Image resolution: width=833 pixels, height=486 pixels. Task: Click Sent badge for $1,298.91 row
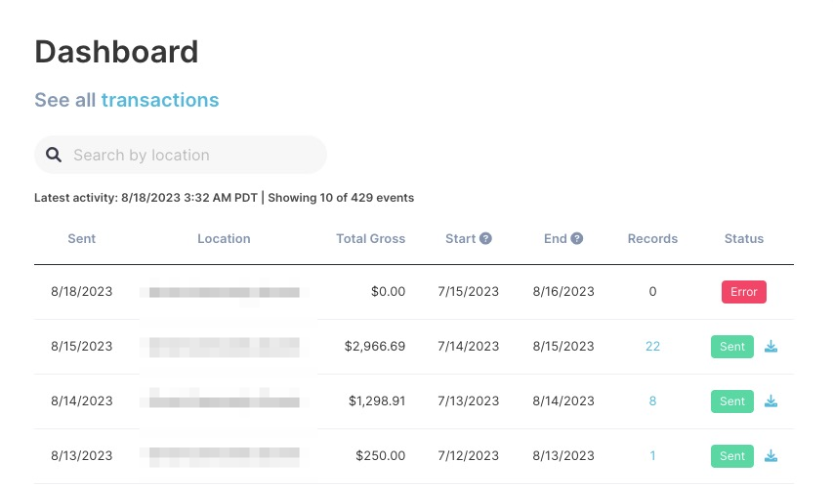click(732, 401)
